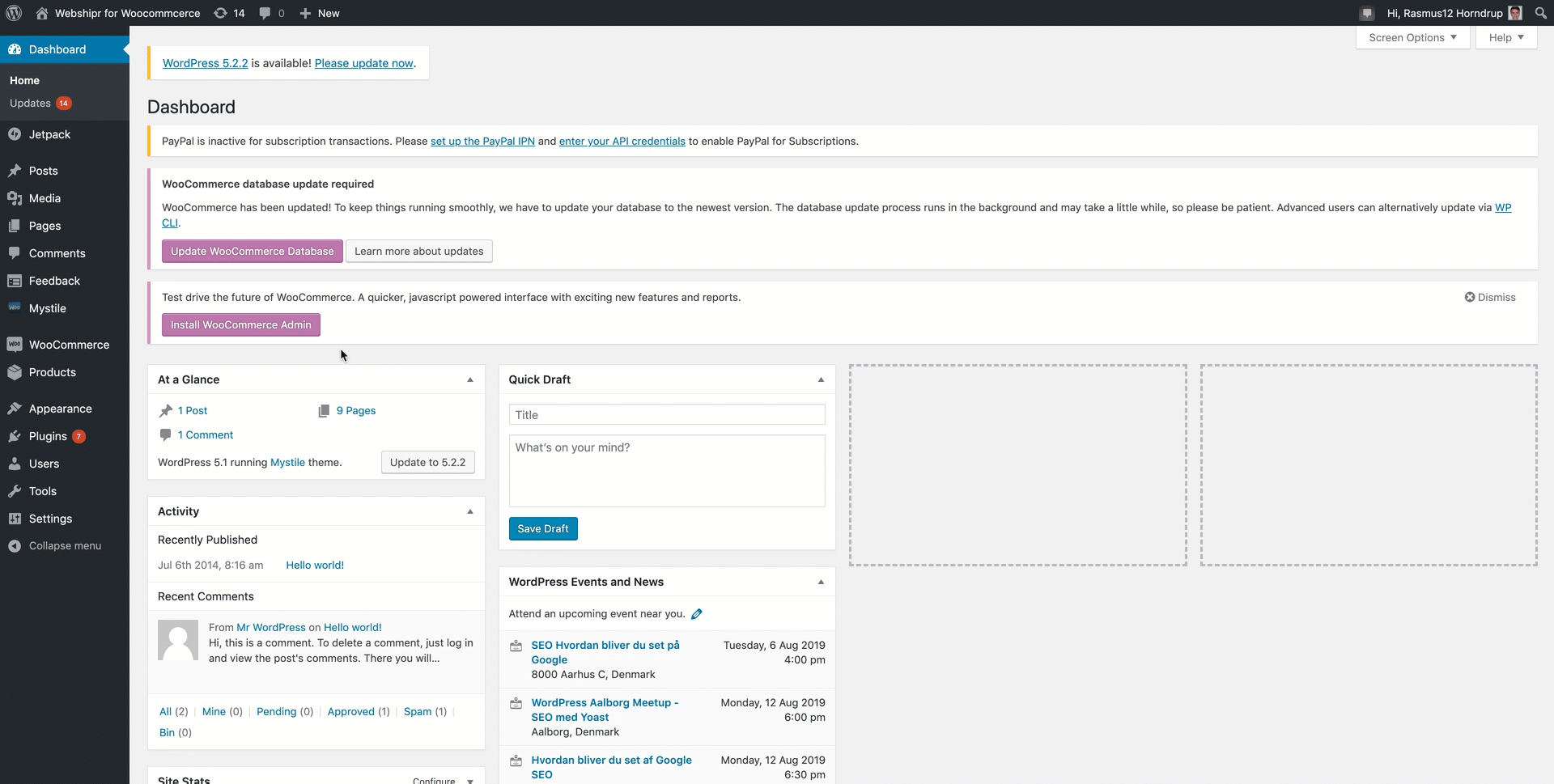Click the Appearance brush icon in sidebar

coord(15,409)
